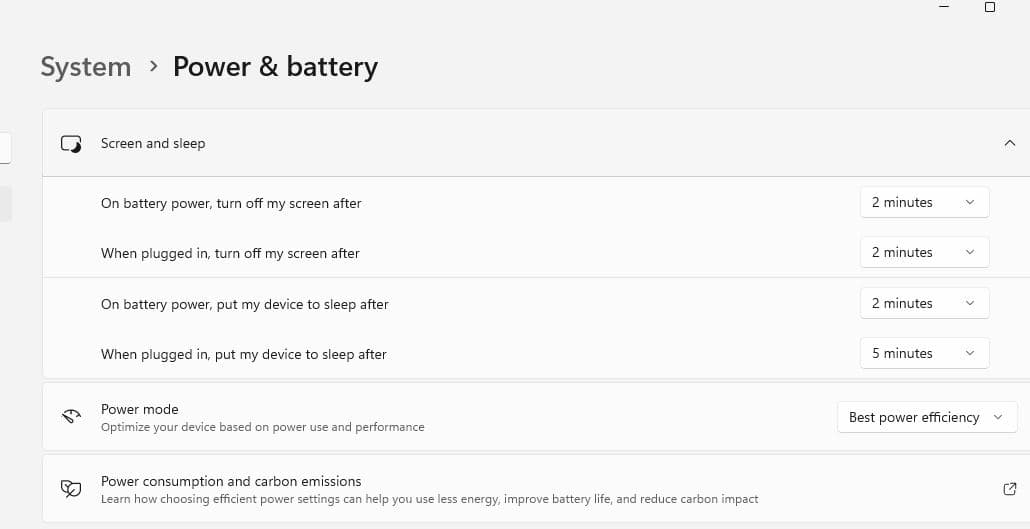Image resolution: width=1030 pixels, height=529 pixels.
Task: Change the plugged-in sleep time of 5 minutes
Action: coord(924,353)
